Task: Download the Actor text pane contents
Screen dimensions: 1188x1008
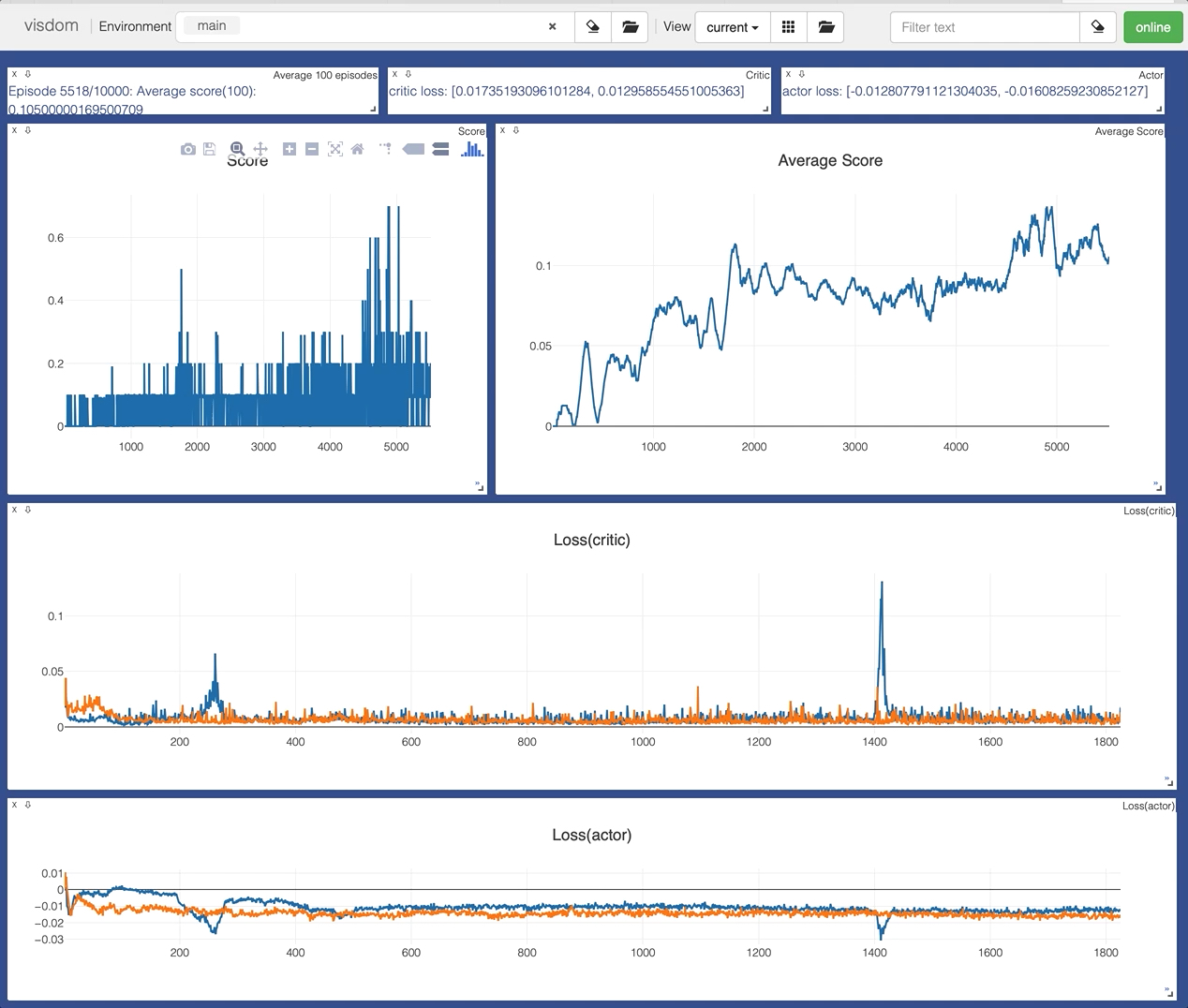Action: [x=801, y=74]
